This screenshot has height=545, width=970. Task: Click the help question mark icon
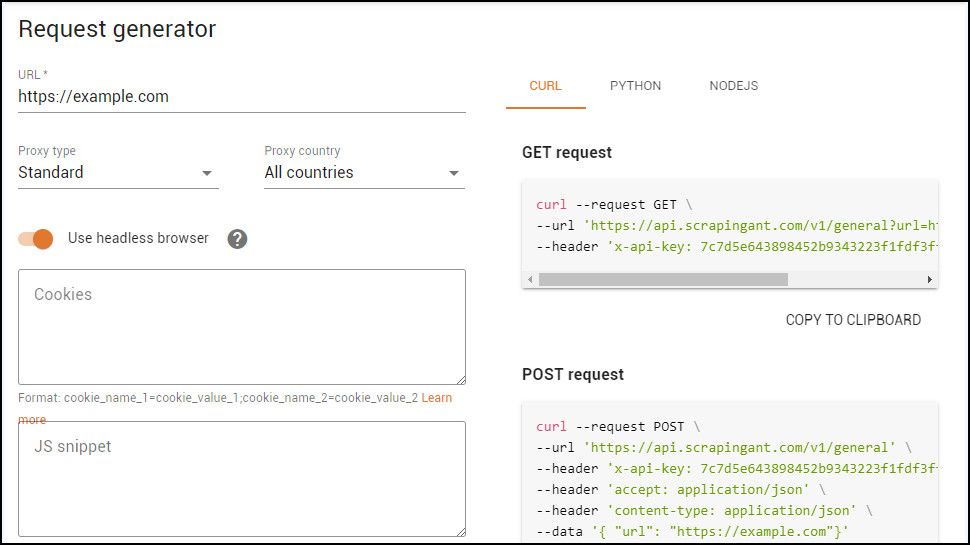click(237, 239)
